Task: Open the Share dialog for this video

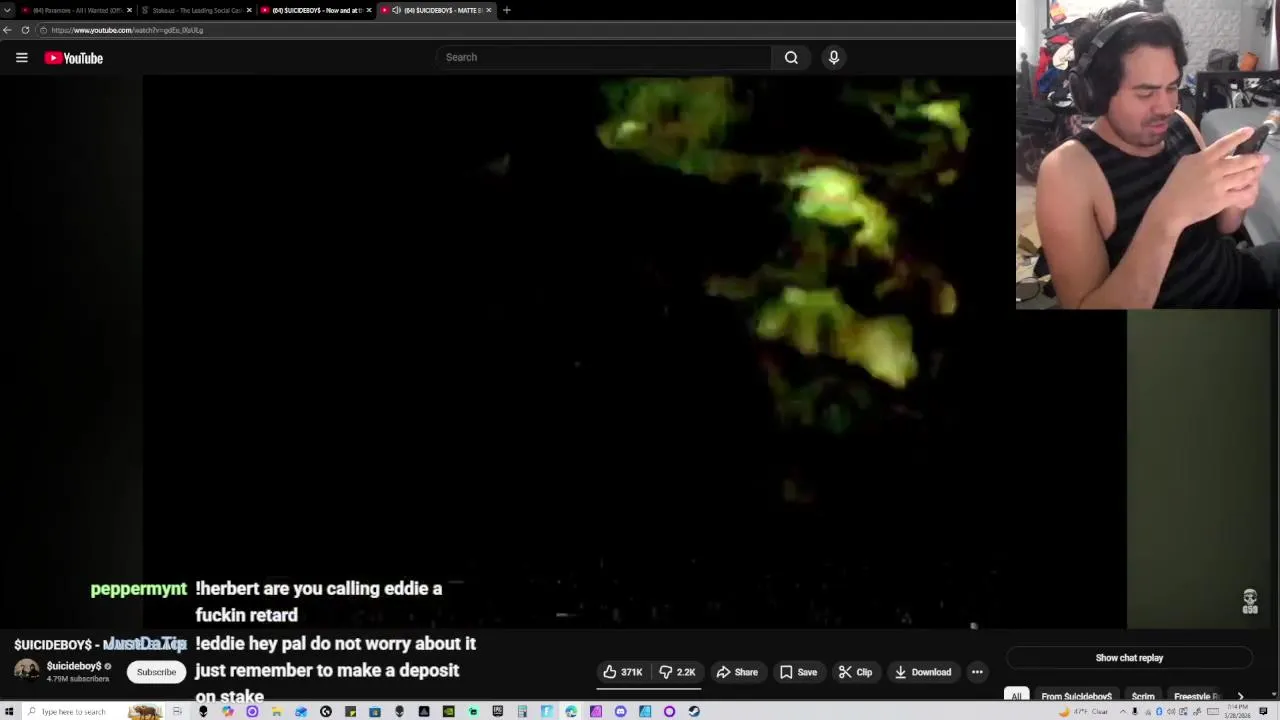Action: (x=737, y=672)
